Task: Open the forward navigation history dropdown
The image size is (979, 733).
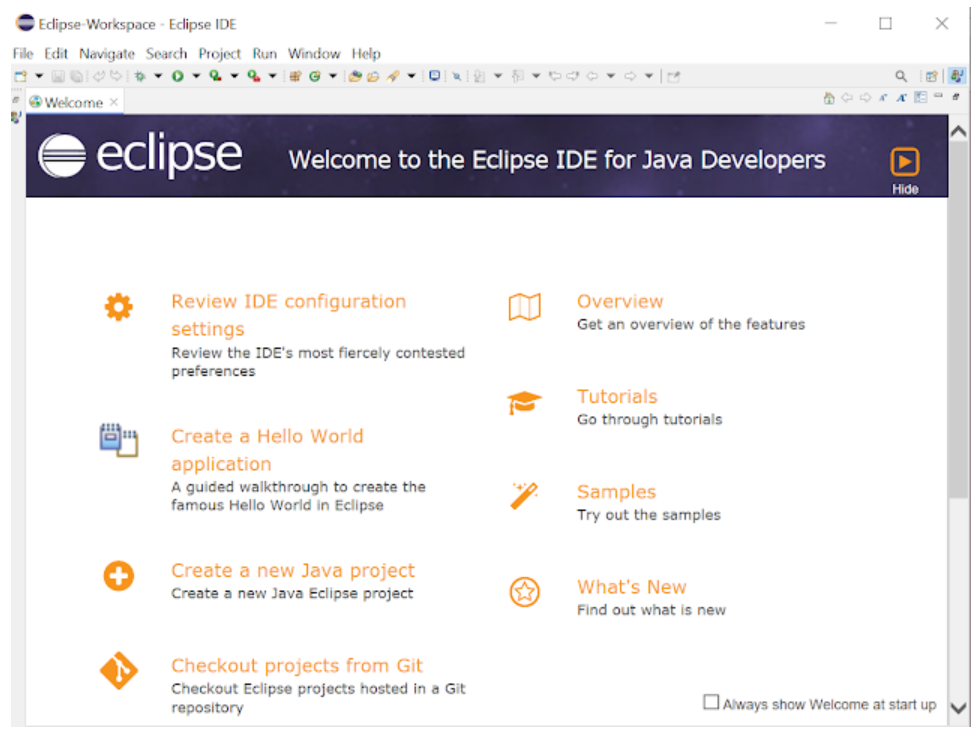Action: (x=649, y=76)
